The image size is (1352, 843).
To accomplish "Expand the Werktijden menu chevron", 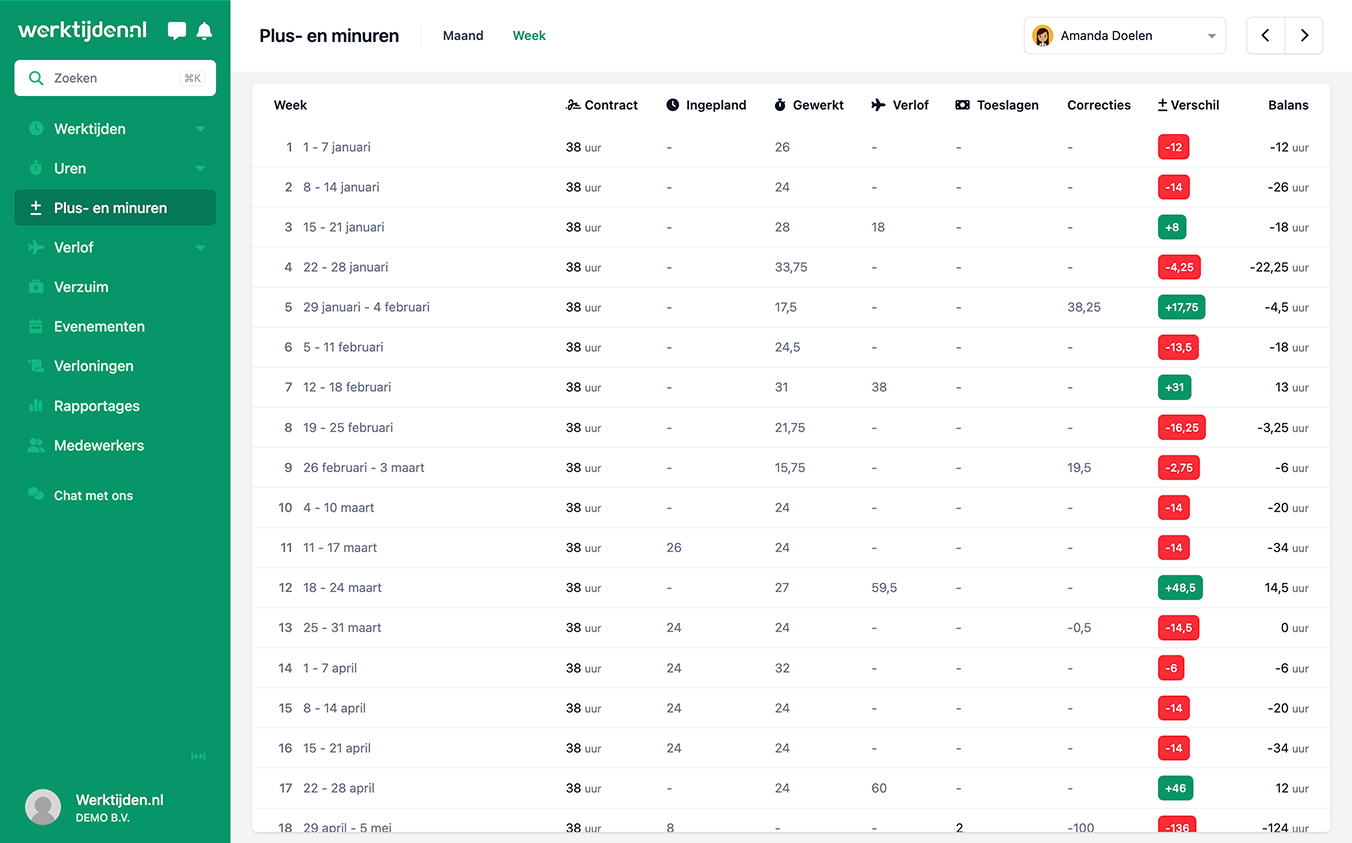I will point(200,129).
